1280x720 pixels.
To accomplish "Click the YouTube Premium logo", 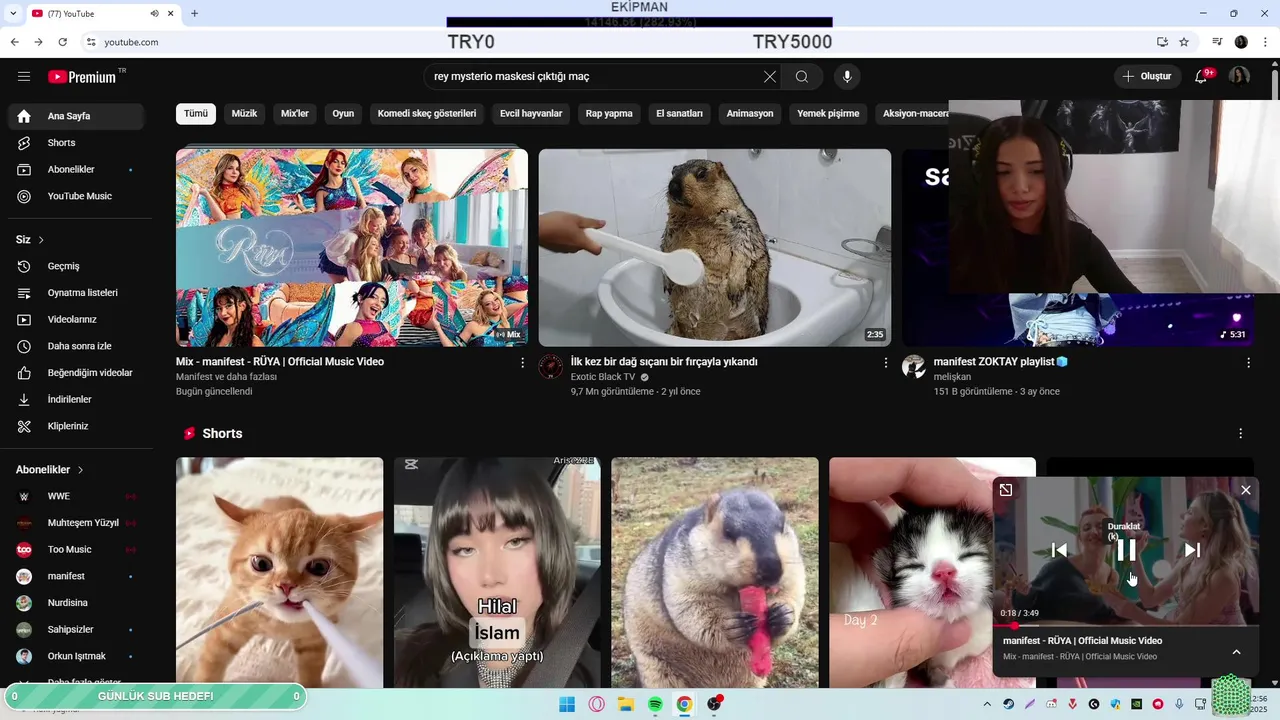I will (82, 77).
